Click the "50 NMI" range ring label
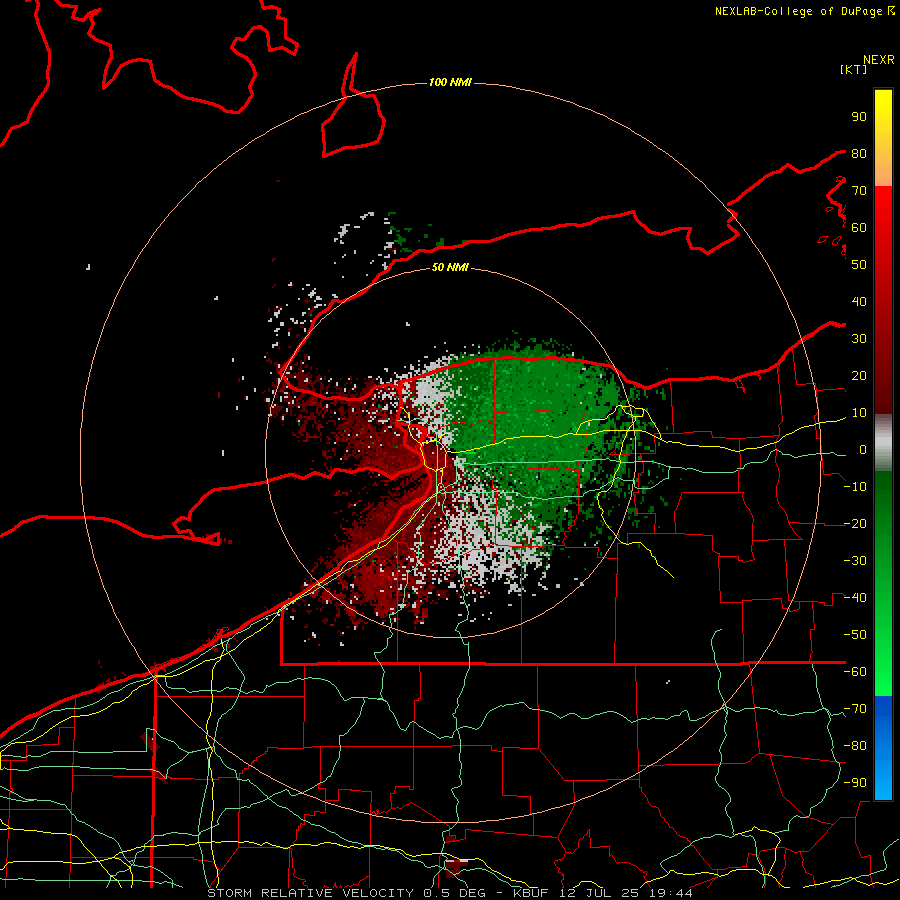Screen dimensions: 900x900 450,267
